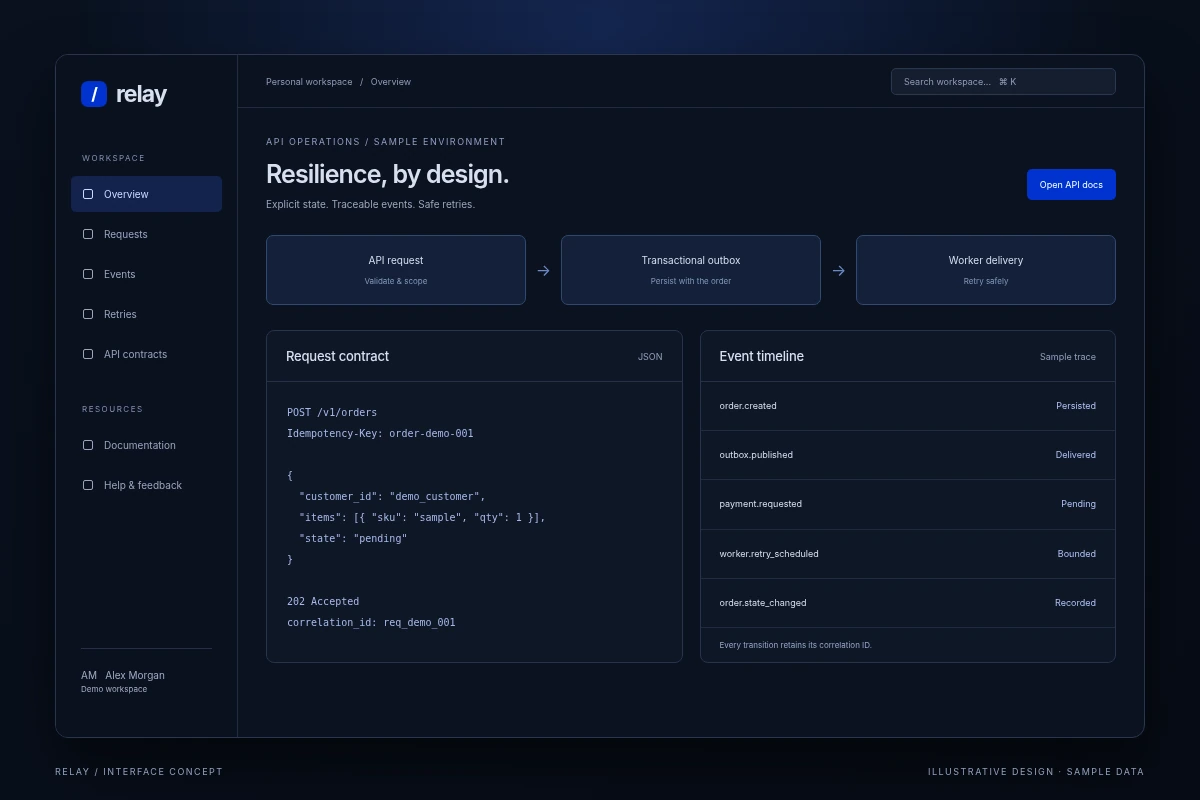Image resolution: width=1200 pixels, height=800 pixels.
Task: Click the square icon beside Help & feedback
Action: point(88,485)
